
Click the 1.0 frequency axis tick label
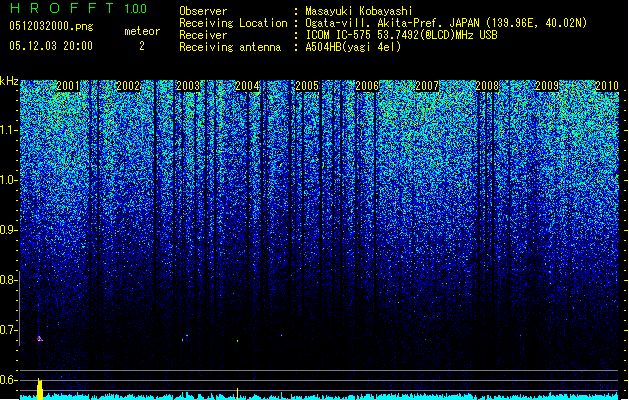coord(7,181)
